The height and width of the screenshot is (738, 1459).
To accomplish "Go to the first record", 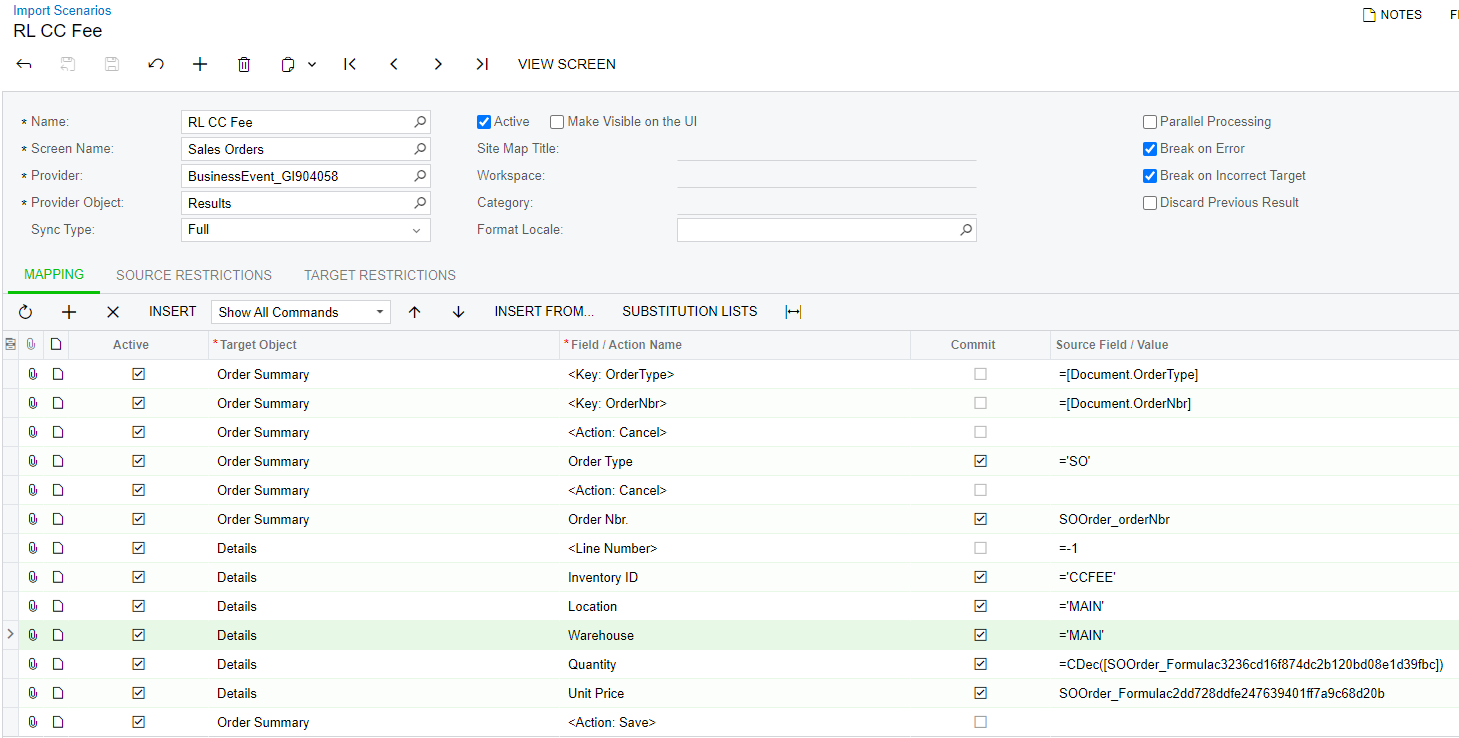I will (x=350, y=64).
